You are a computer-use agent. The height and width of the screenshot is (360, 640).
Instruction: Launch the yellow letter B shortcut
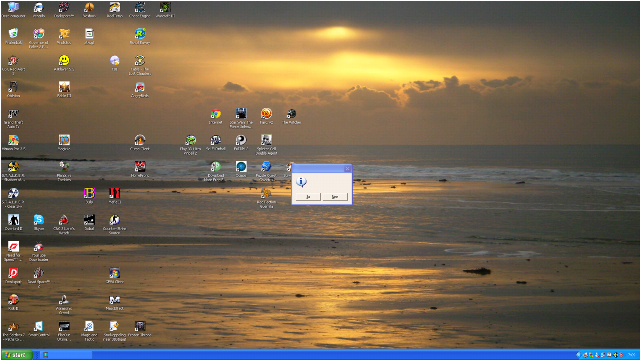coord(89,193)
